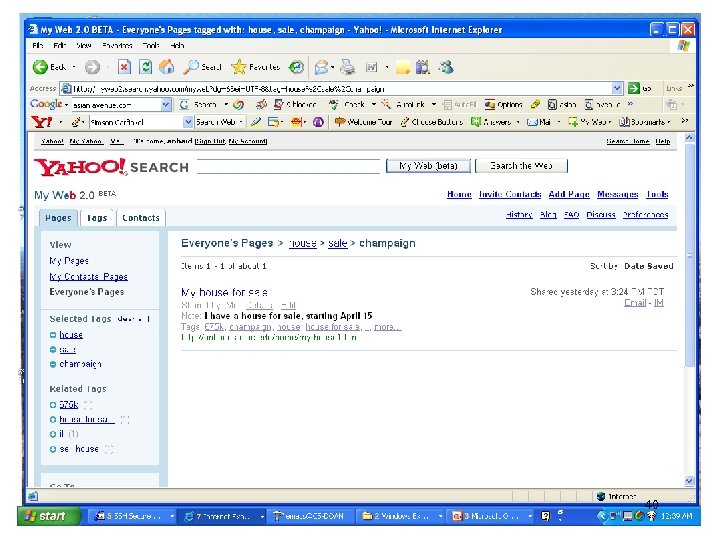Open the My house for sale result
The image size is (720, 540).
[224, 292]
